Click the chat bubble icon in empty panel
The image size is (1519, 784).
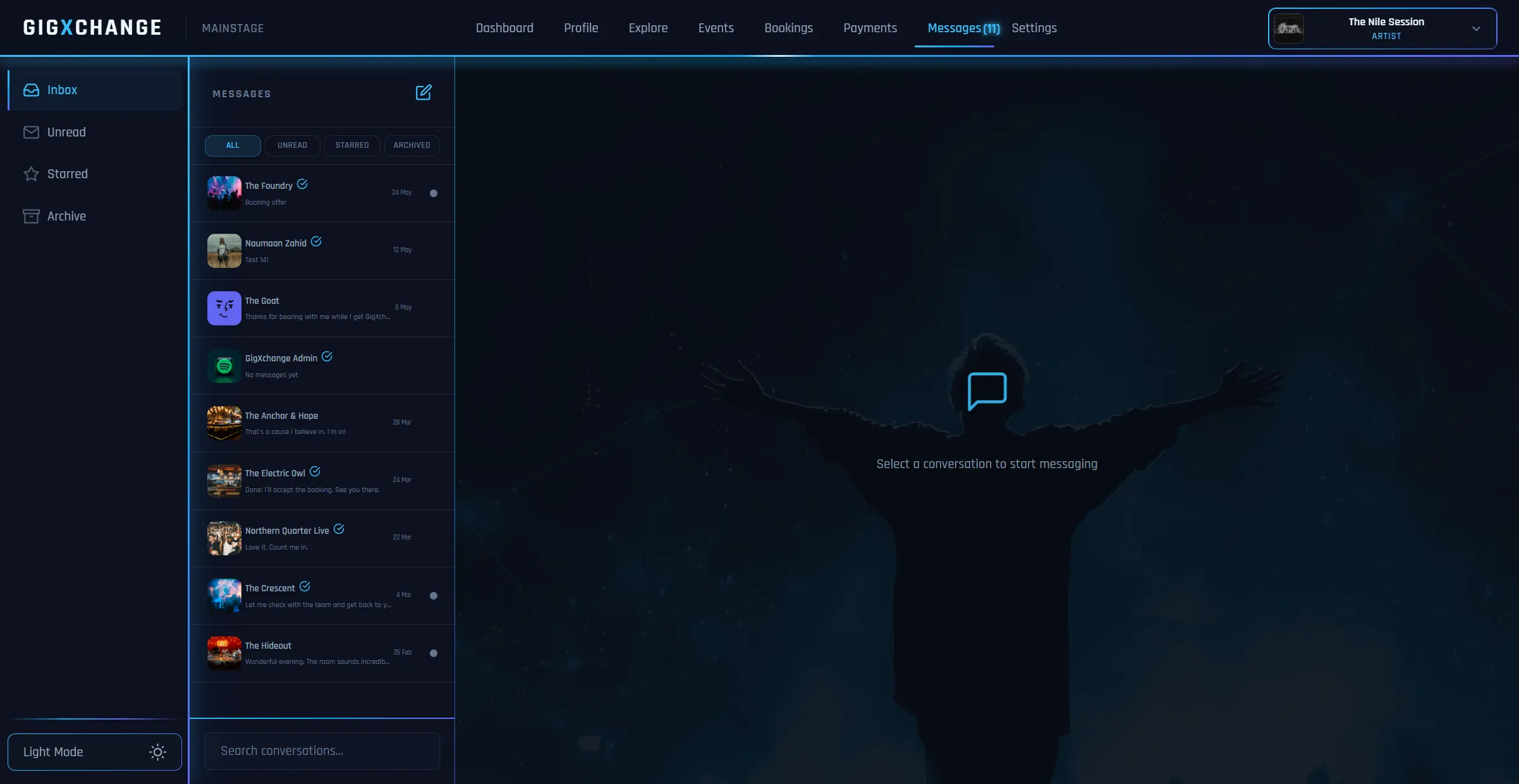click(x=987, y=392)
